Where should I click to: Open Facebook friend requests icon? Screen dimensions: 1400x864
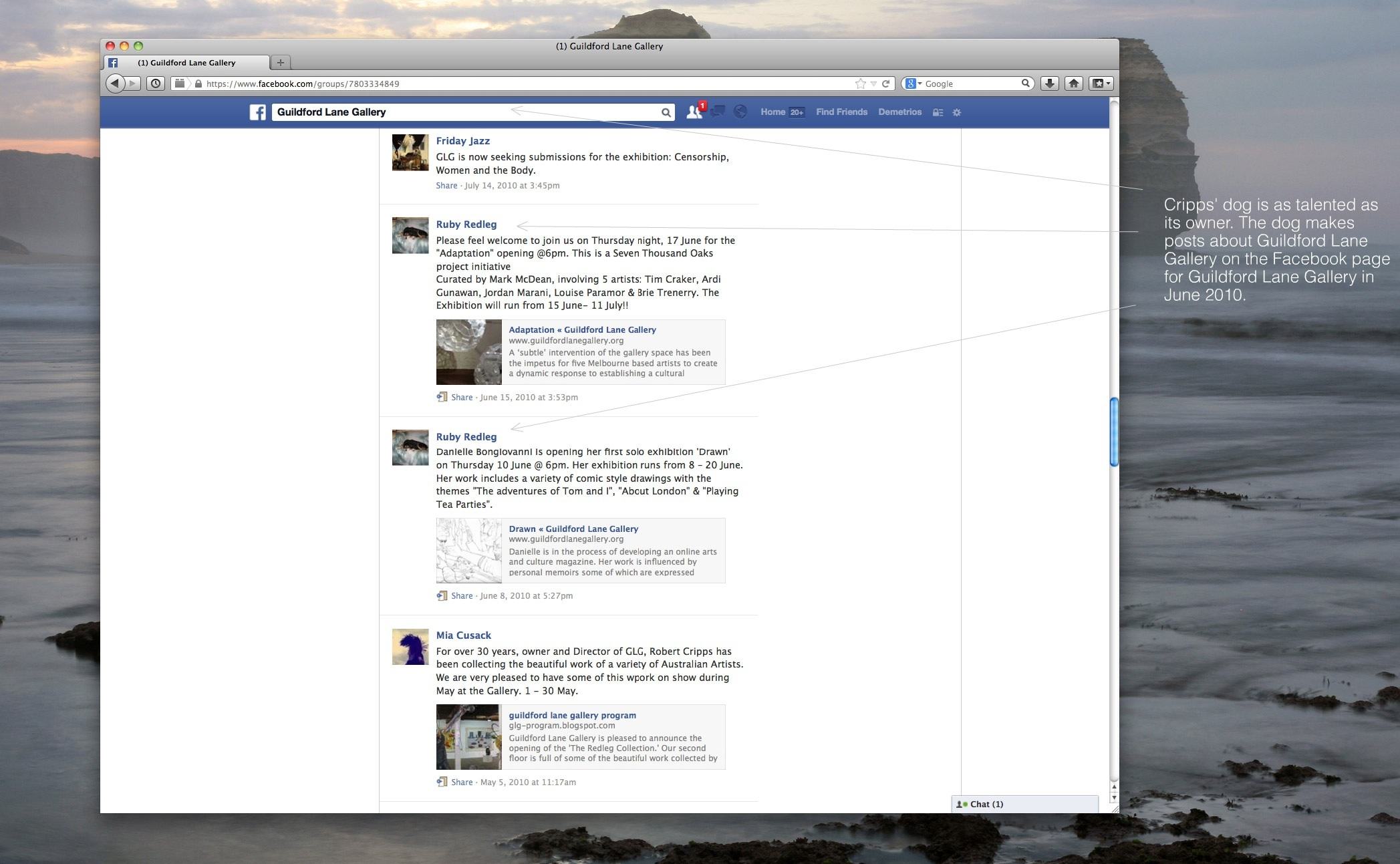click(695, 112)
